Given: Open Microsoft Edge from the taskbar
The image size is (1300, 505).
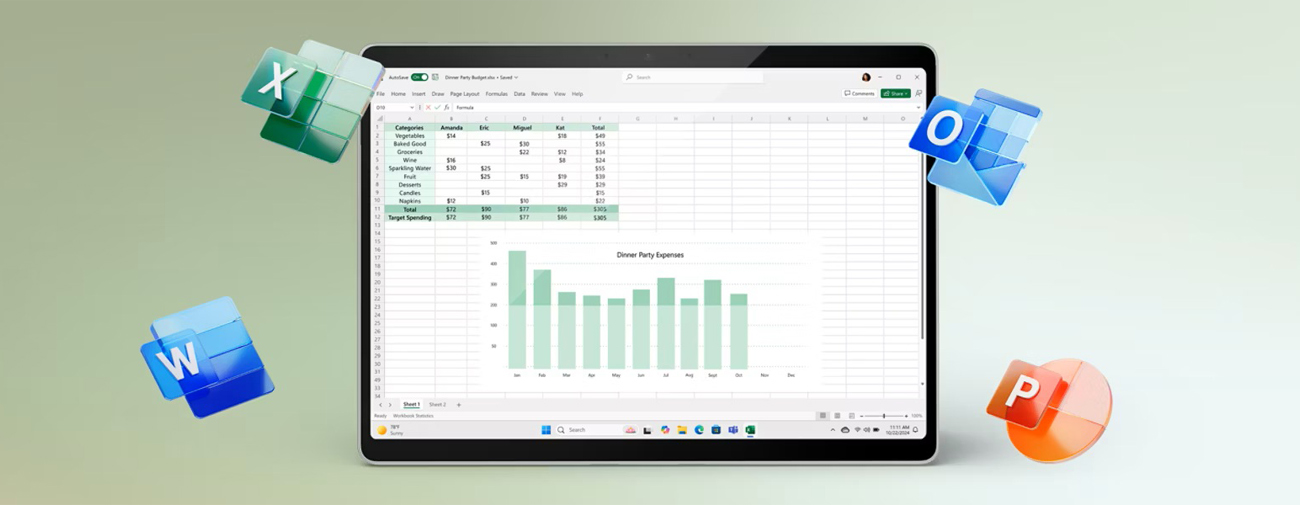Looking at the screenshot, I should click(x=699, y=430).
